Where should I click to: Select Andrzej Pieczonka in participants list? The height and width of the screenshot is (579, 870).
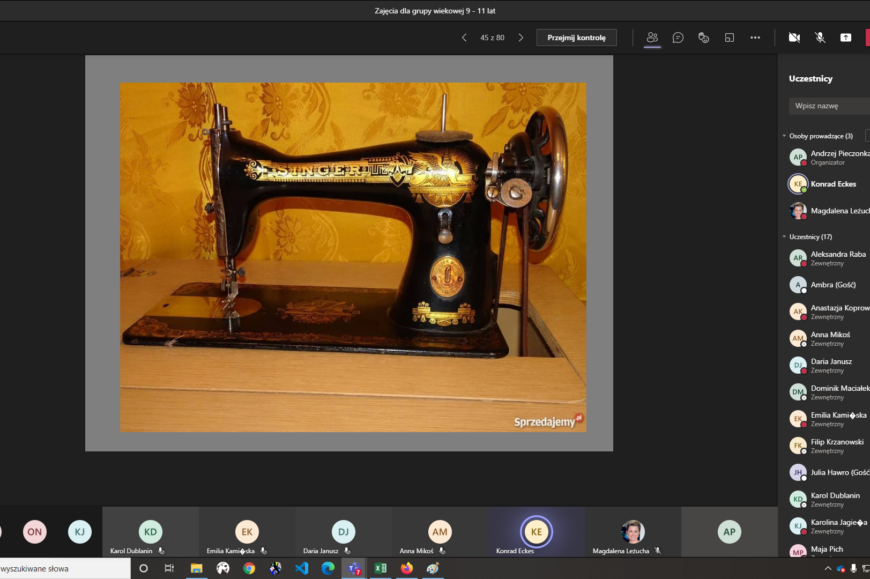[x=829, y=158]
